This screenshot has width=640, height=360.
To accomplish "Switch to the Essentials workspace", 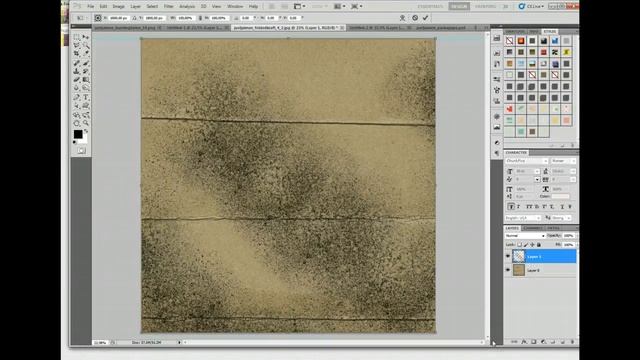I will coord(430,7).
